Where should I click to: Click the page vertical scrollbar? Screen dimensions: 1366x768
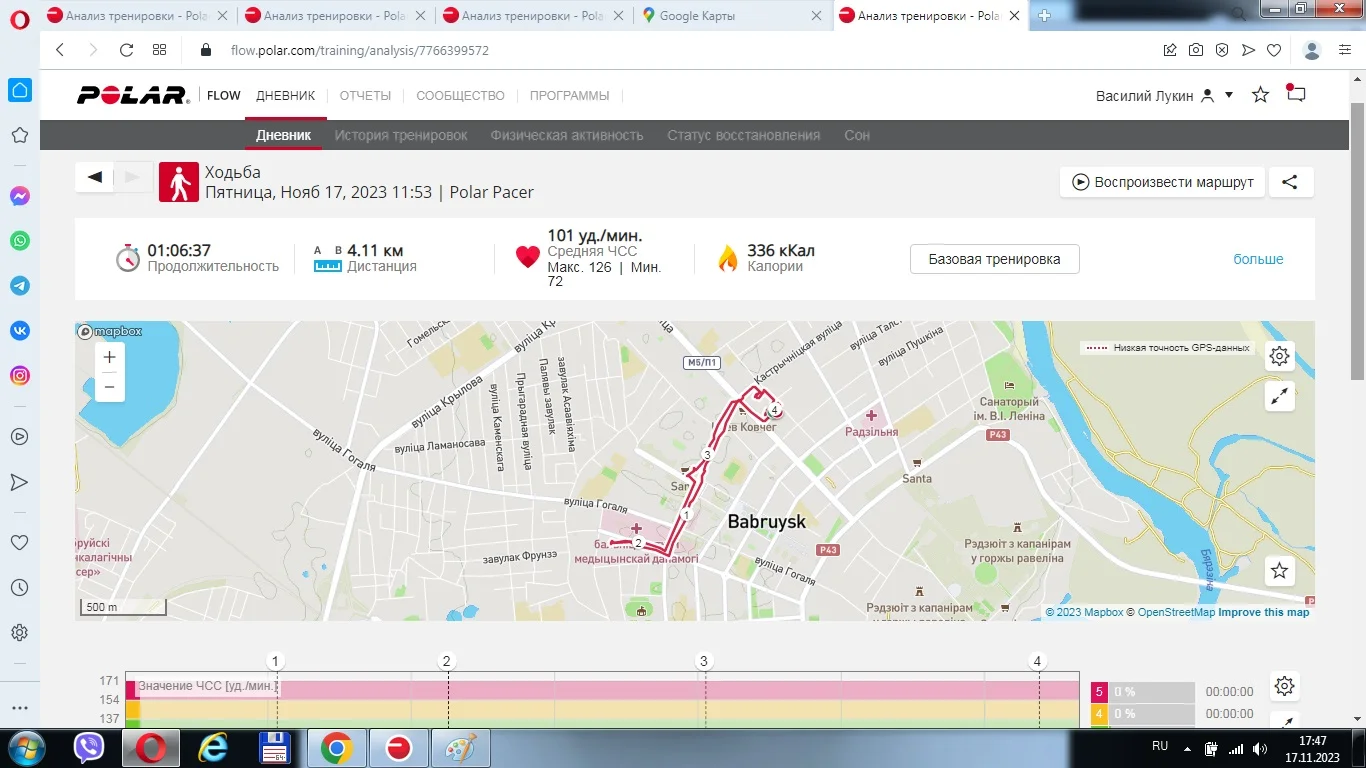pos(1357,240)
